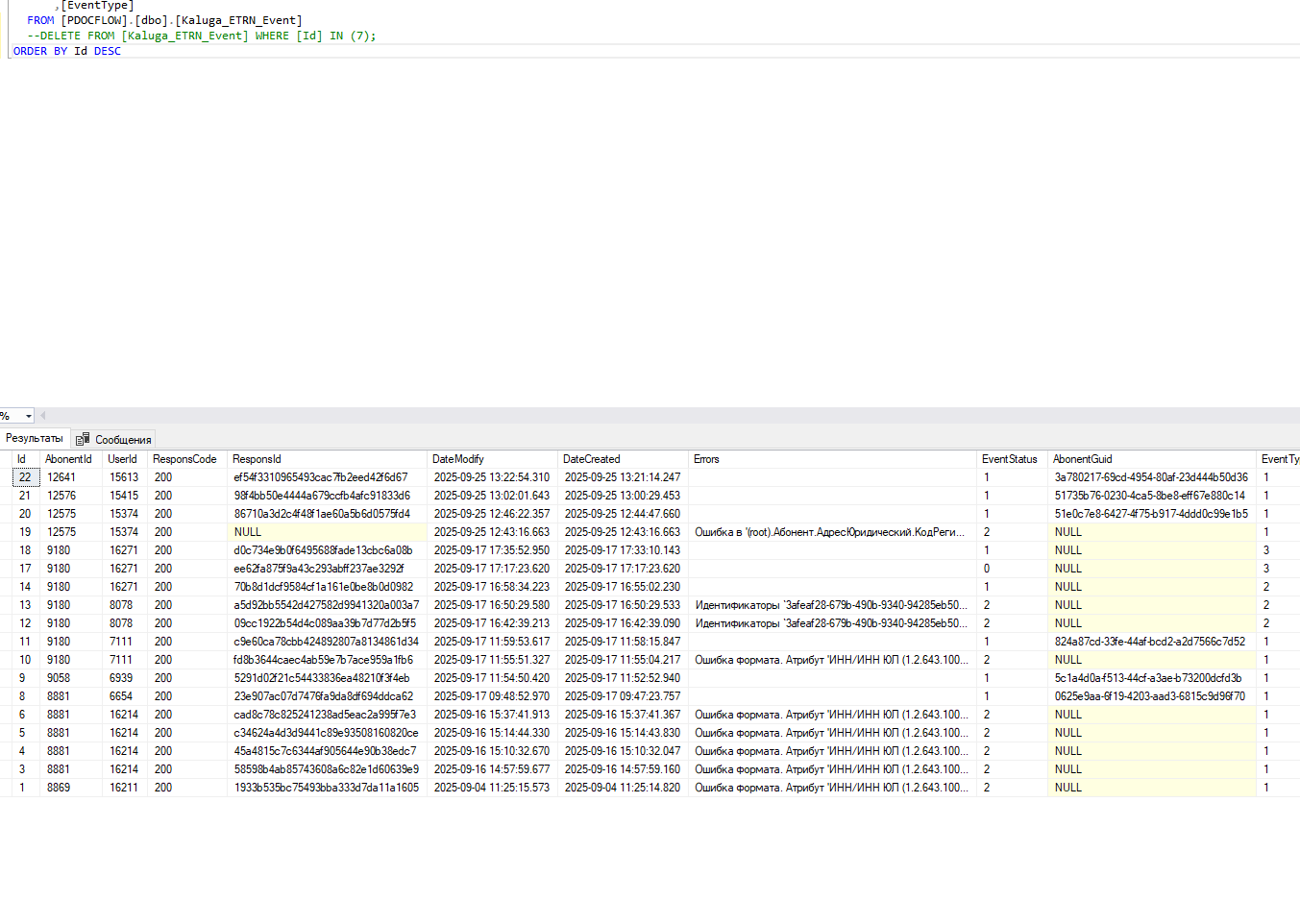The image size is (1300, 924).
Task: Click the error cell 'Ошибка в (root).Абонент'
Action: 832,532
